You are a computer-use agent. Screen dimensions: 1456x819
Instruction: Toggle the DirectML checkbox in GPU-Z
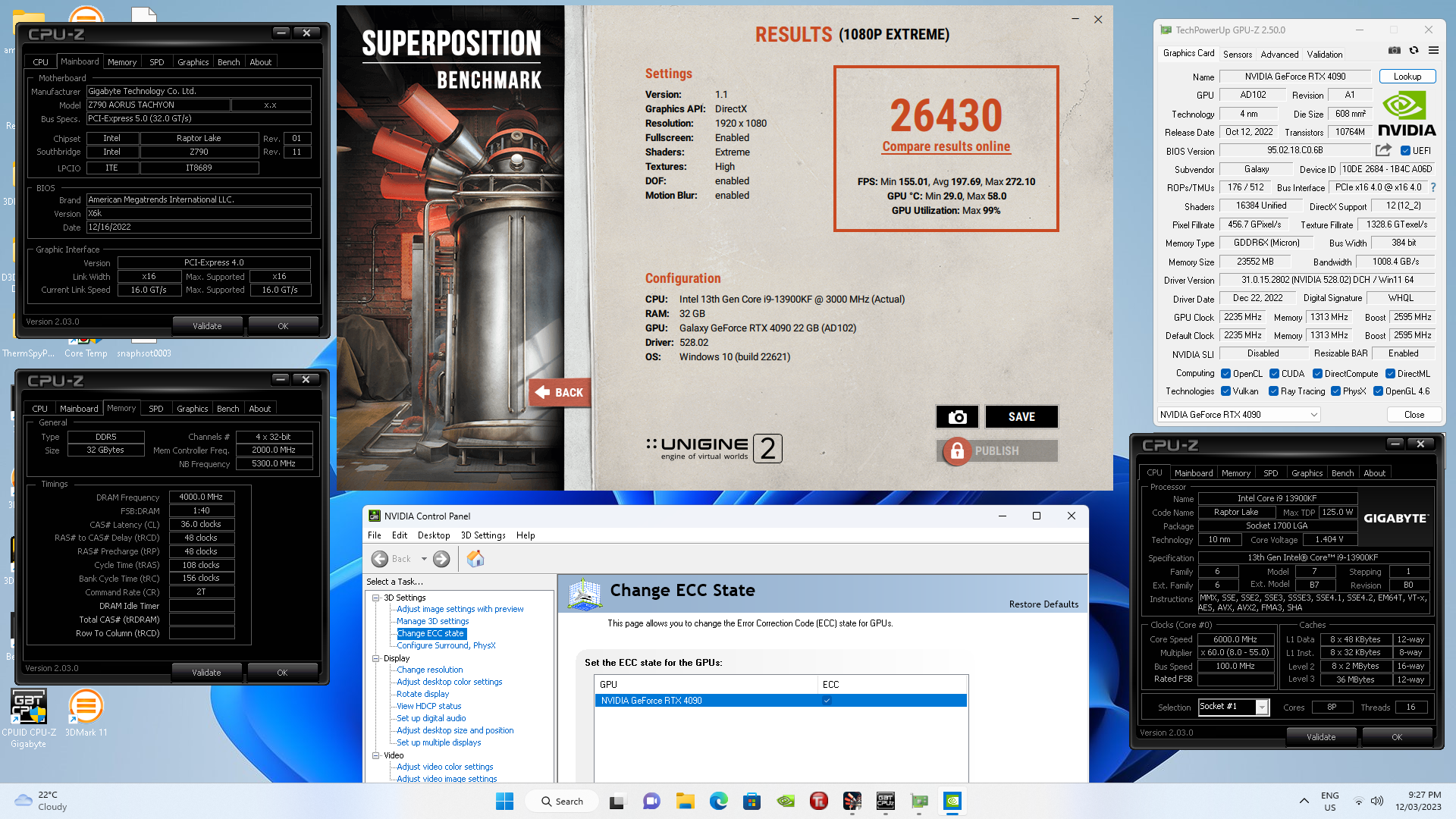[1390, 373]
